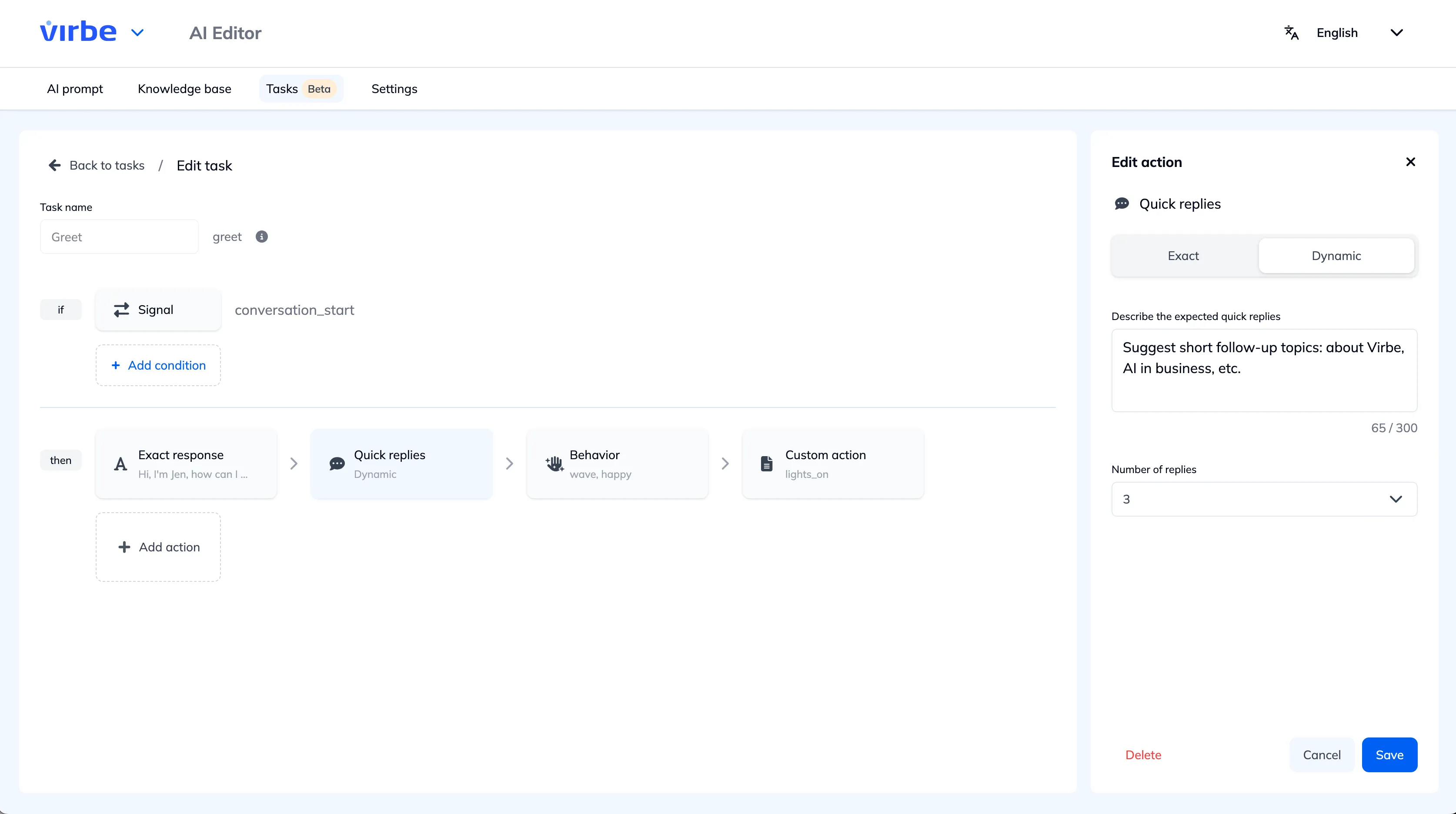Click the info icon next to greet

pyautogui.click(x=262, y=236)
